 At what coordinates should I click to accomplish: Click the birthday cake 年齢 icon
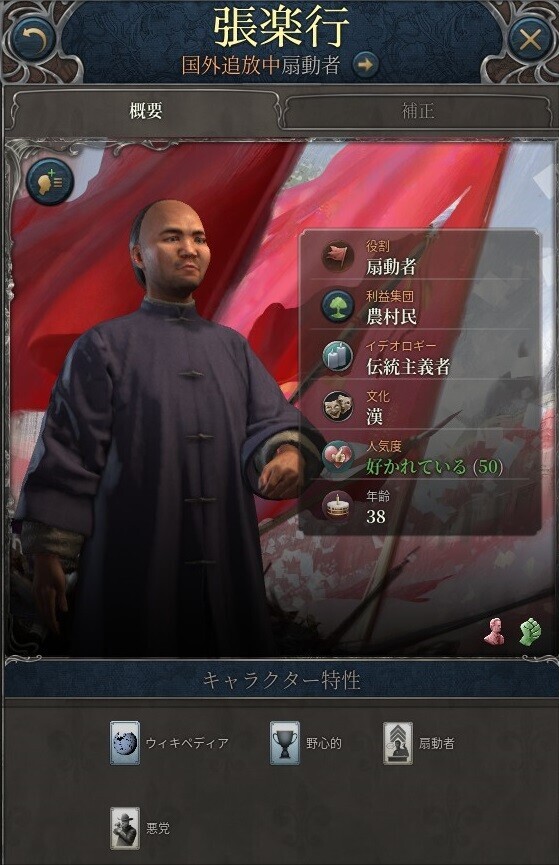[x=338, y=506]
